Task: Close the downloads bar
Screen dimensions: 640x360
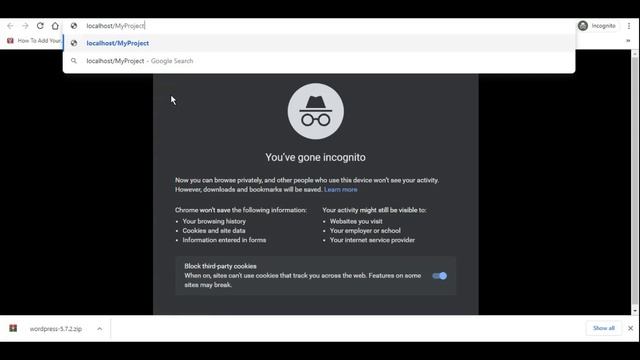Action: 631,328
